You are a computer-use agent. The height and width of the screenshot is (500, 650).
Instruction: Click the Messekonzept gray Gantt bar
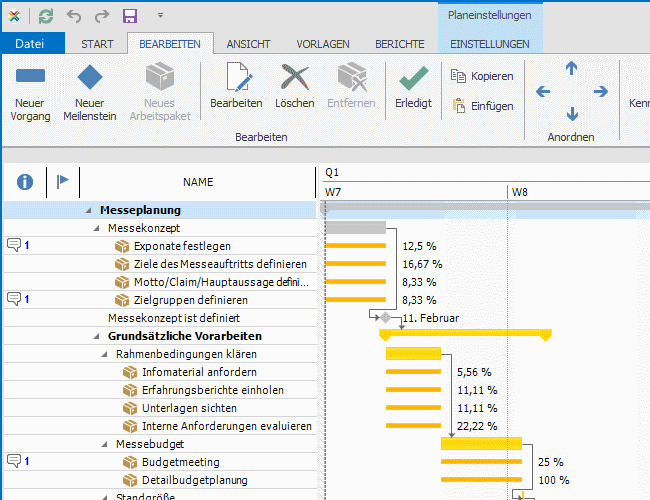pos(356,228)
